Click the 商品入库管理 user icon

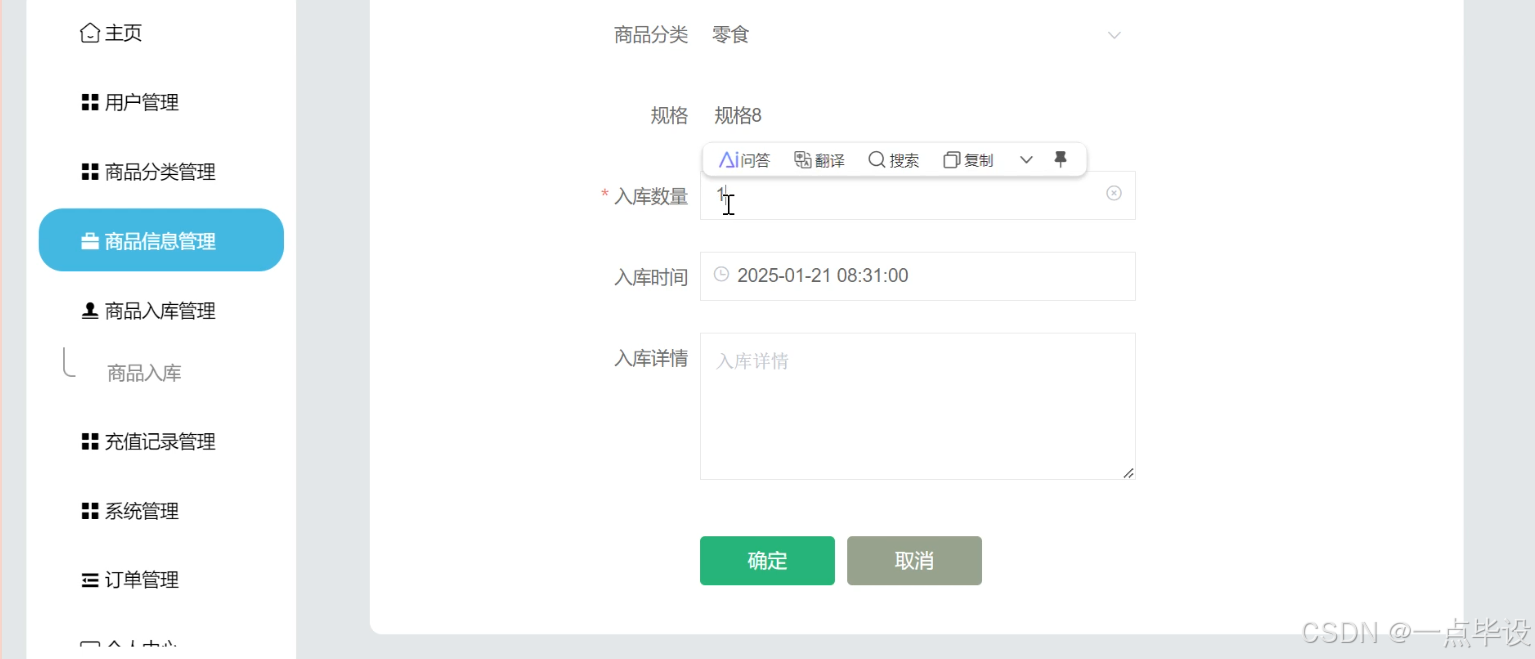click(88, 310)
